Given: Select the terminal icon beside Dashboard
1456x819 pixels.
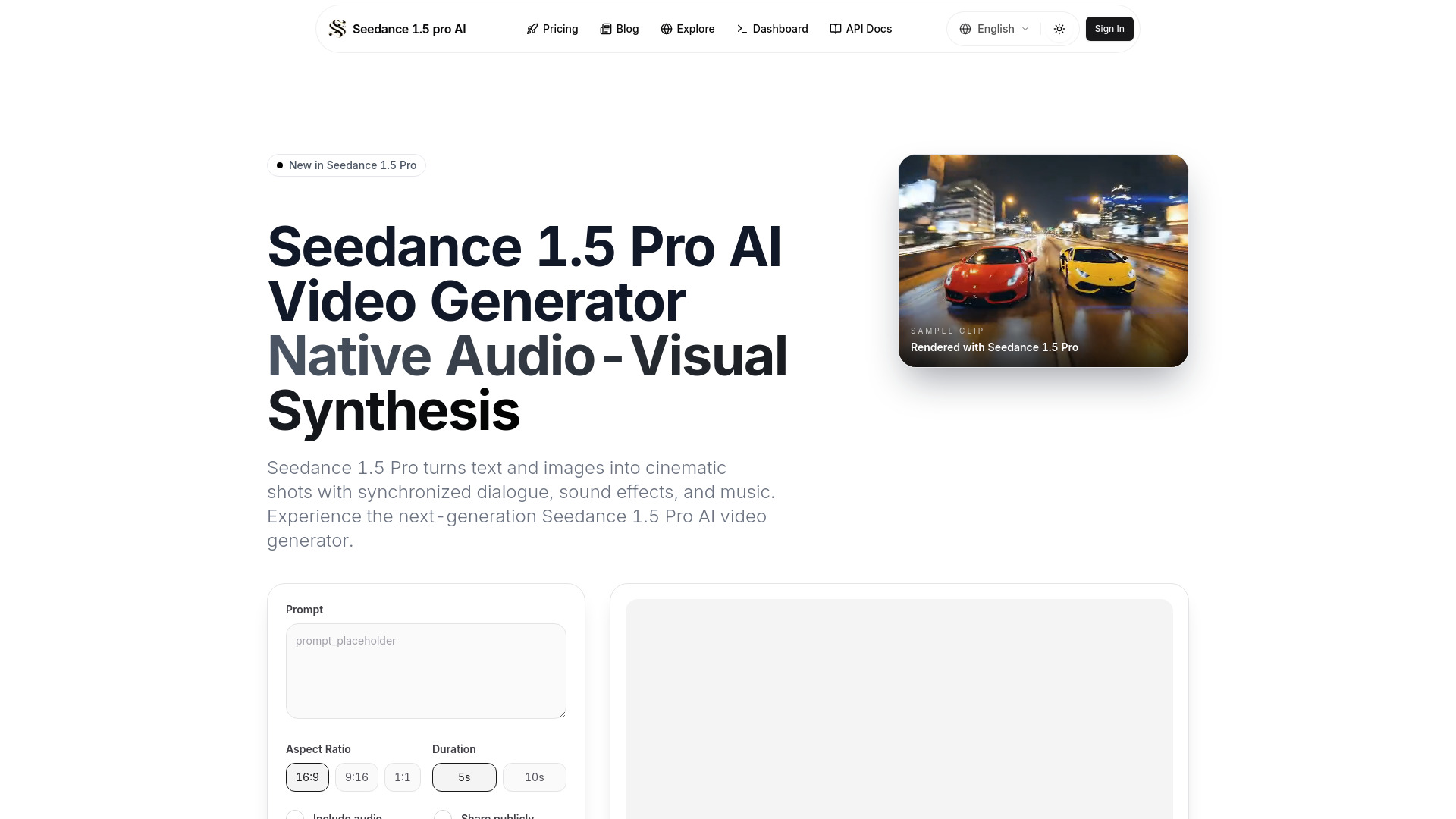Looking at the screenshot, I should (x=741, y=29).
